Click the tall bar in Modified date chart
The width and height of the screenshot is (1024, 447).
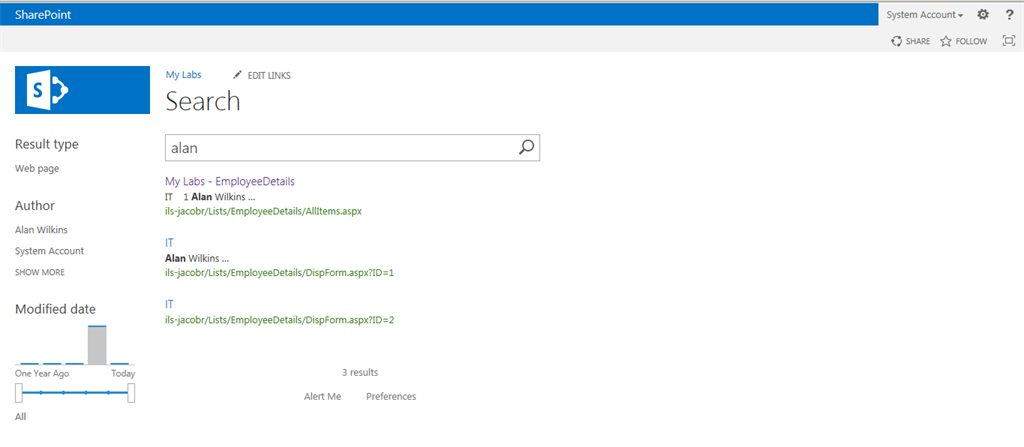(x=97, y=344)
